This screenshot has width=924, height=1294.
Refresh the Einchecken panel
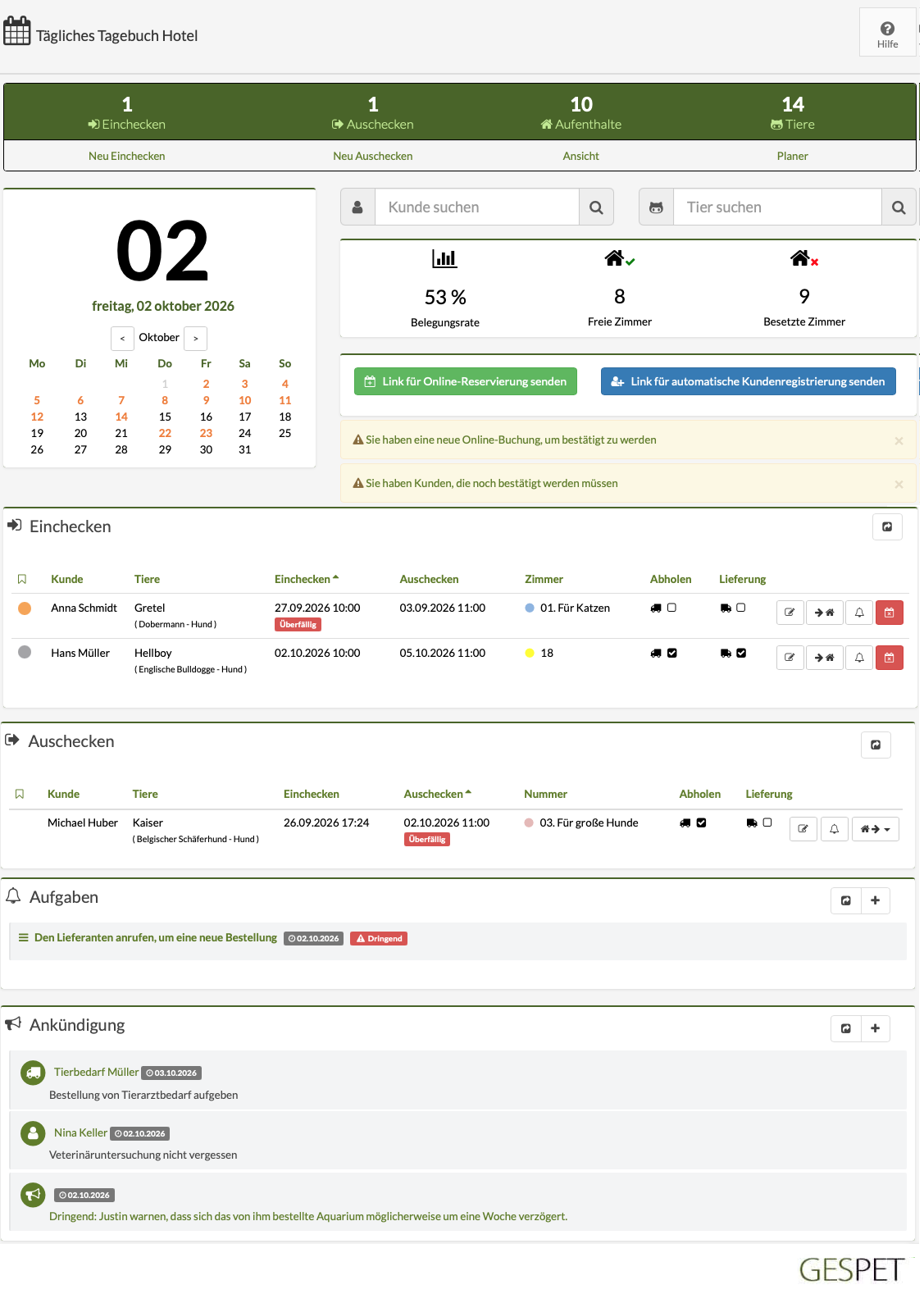click(x=887, y=527)
